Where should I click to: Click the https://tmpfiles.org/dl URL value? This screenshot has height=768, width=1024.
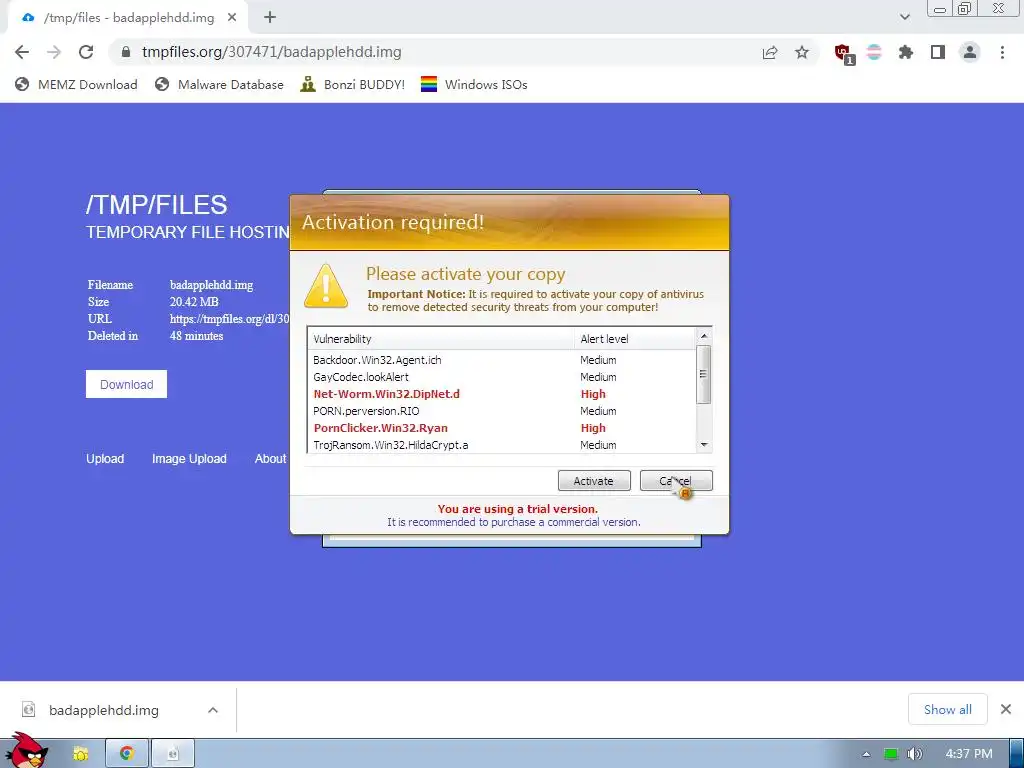[x=229, y=319]
